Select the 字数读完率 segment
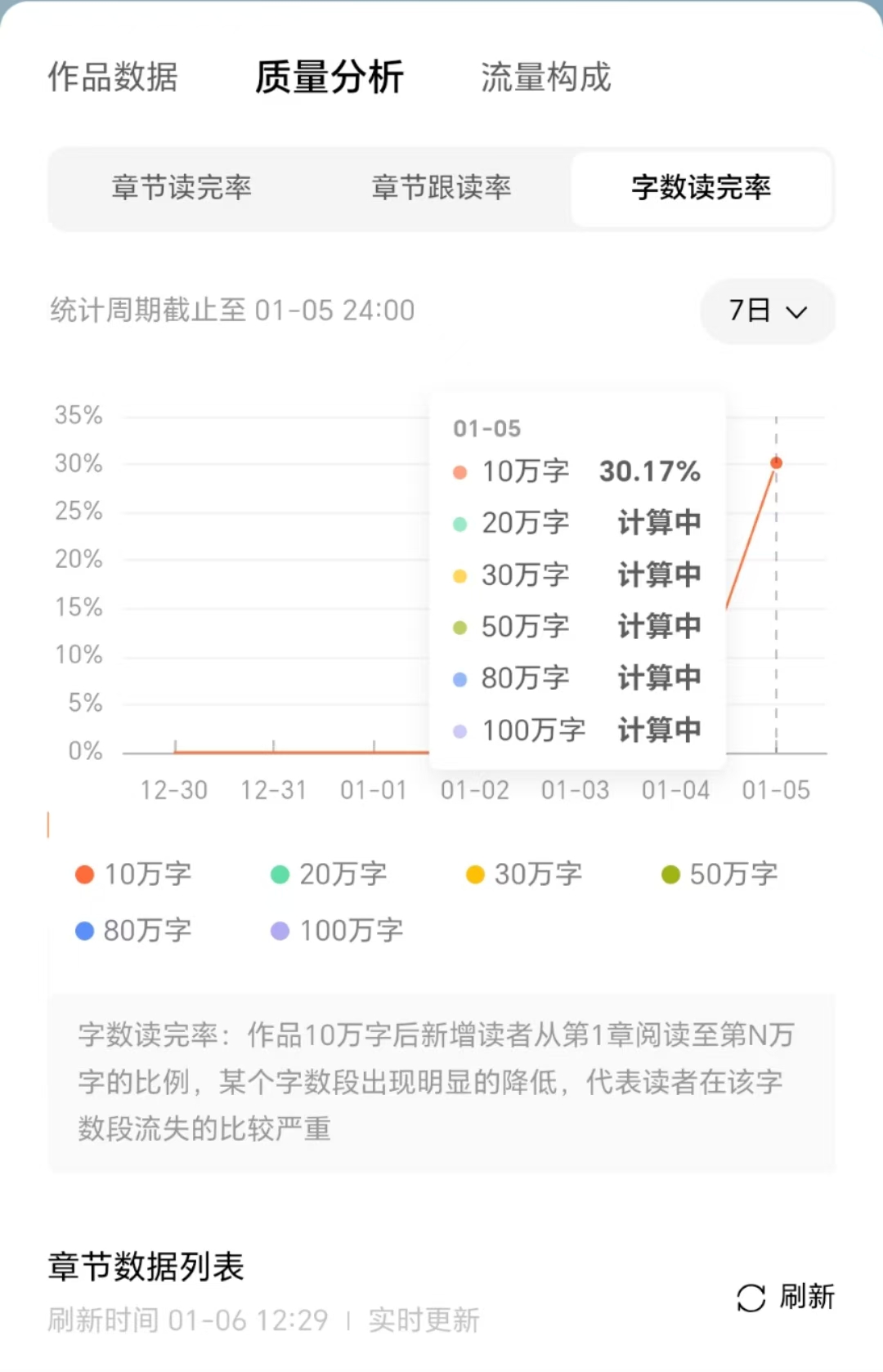Viewport: 883px width, 1372px height. click(x=701, y=188)
